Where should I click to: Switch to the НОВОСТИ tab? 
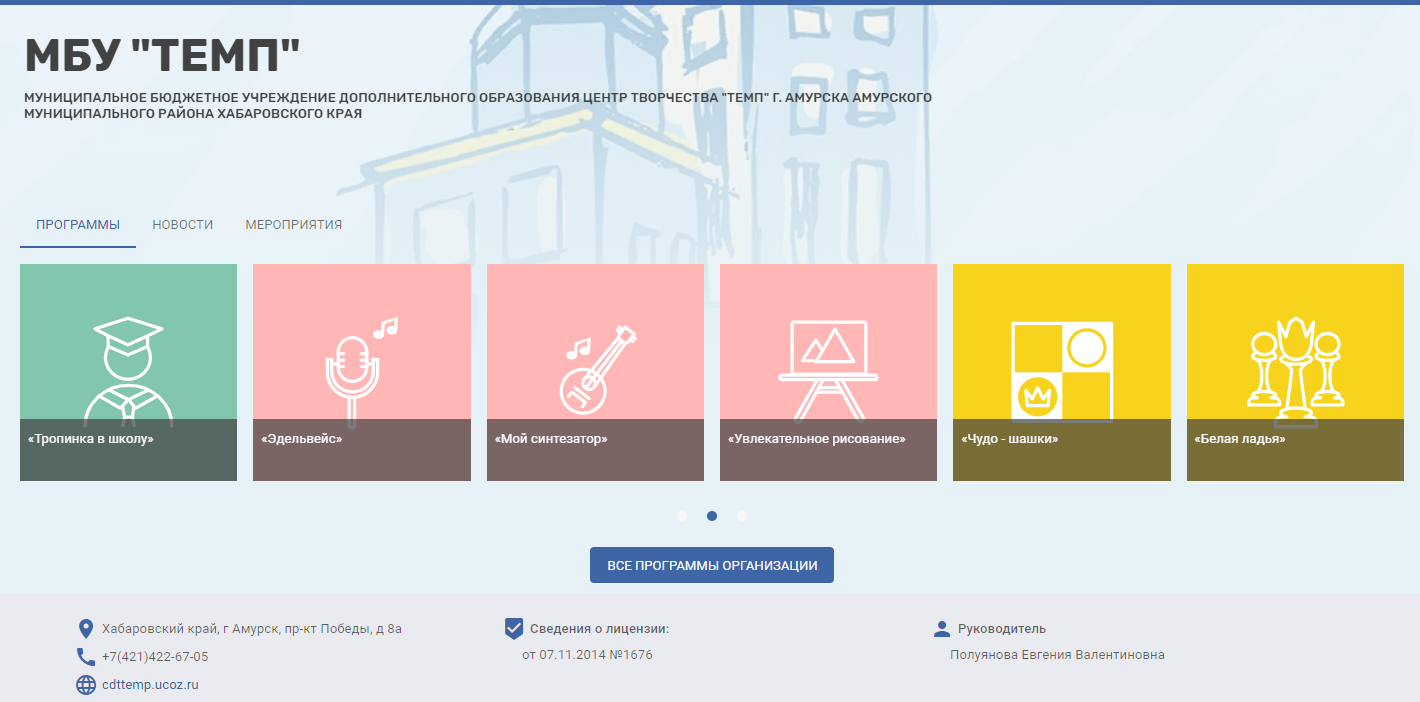[183, 225]
